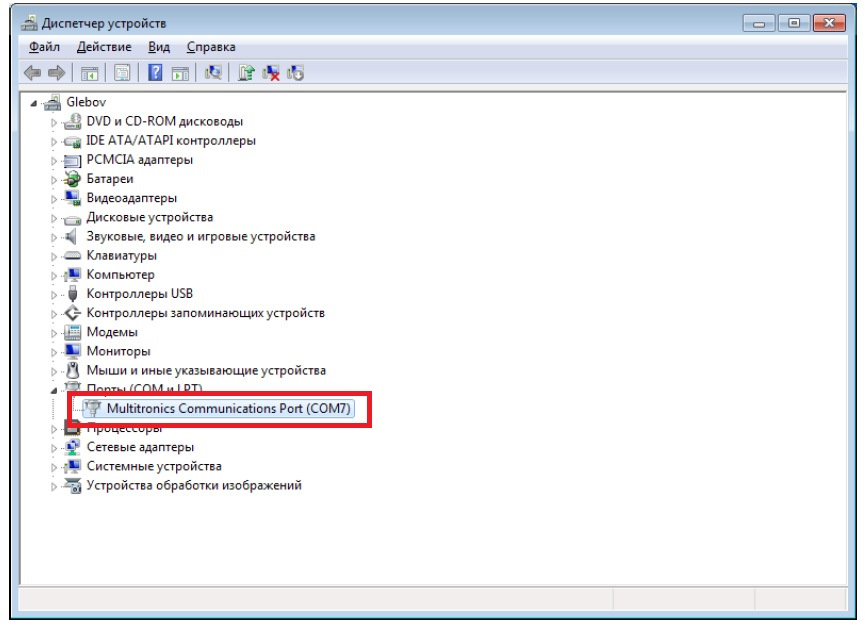Open the Действие menu
This screenshot has width=865, height=625.
point(104,47)
